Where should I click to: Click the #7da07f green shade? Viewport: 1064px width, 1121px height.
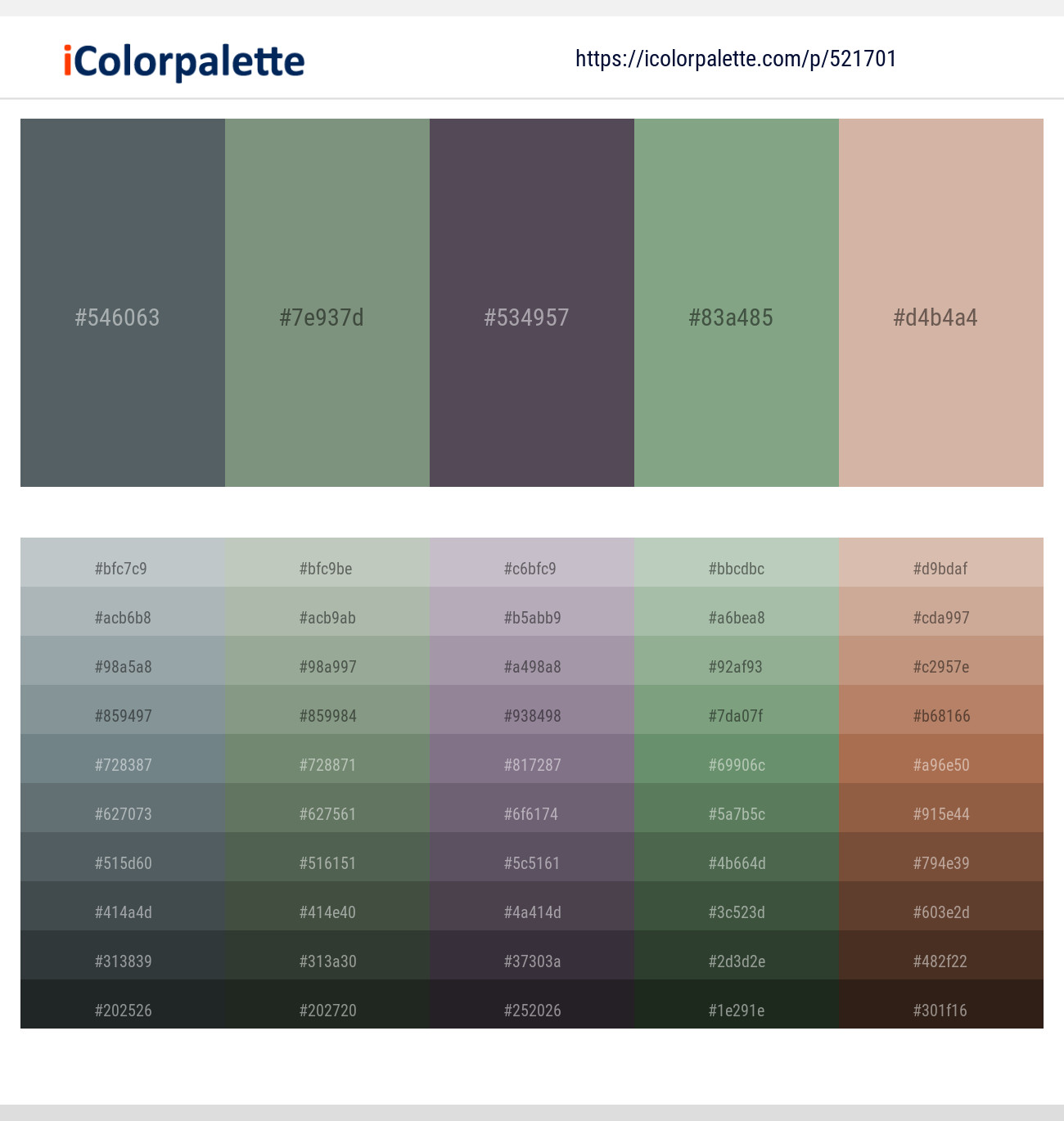coord(736,715)
